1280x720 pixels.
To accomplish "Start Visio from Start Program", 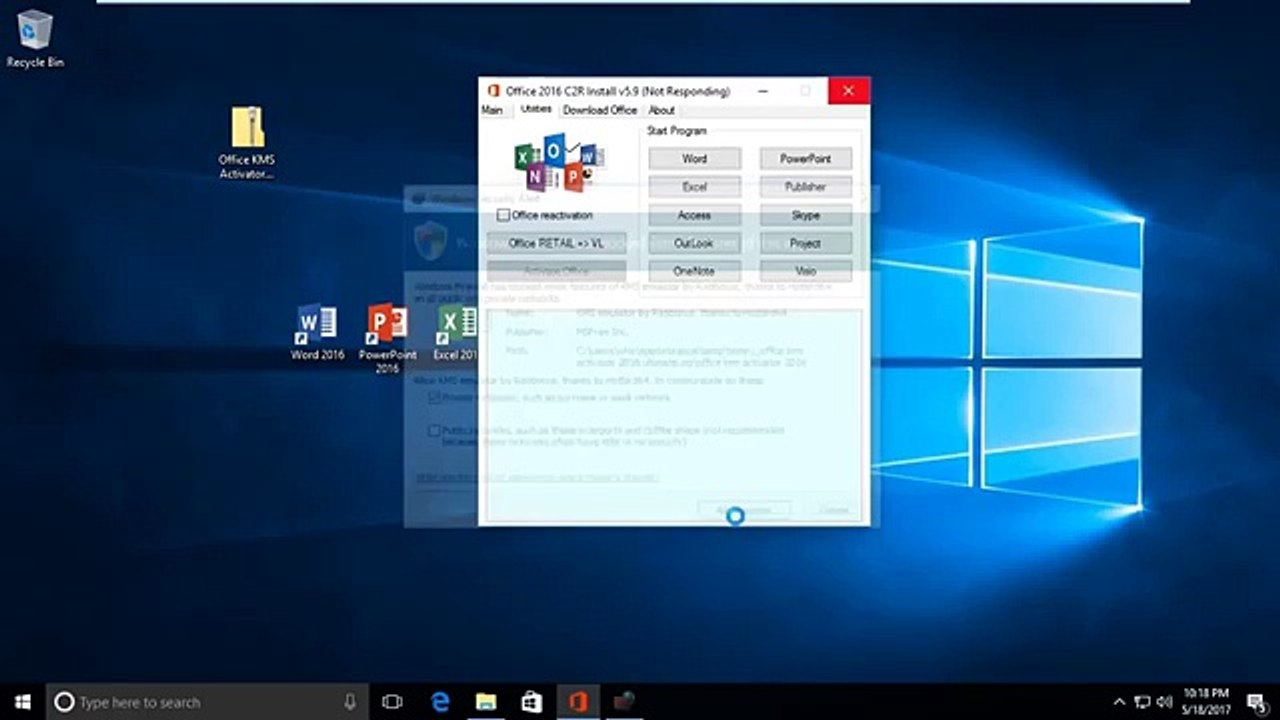I will 806,271.
